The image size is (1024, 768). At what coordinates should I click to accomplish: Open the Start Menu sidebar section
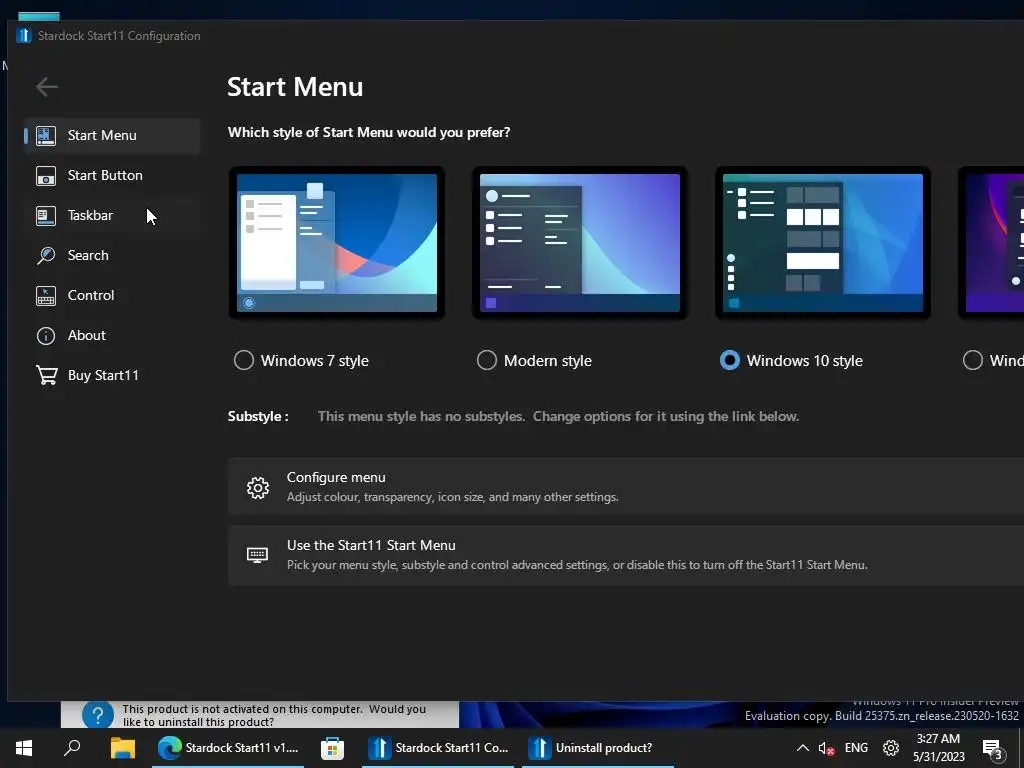pyautogui.click(x=112, y=135)
